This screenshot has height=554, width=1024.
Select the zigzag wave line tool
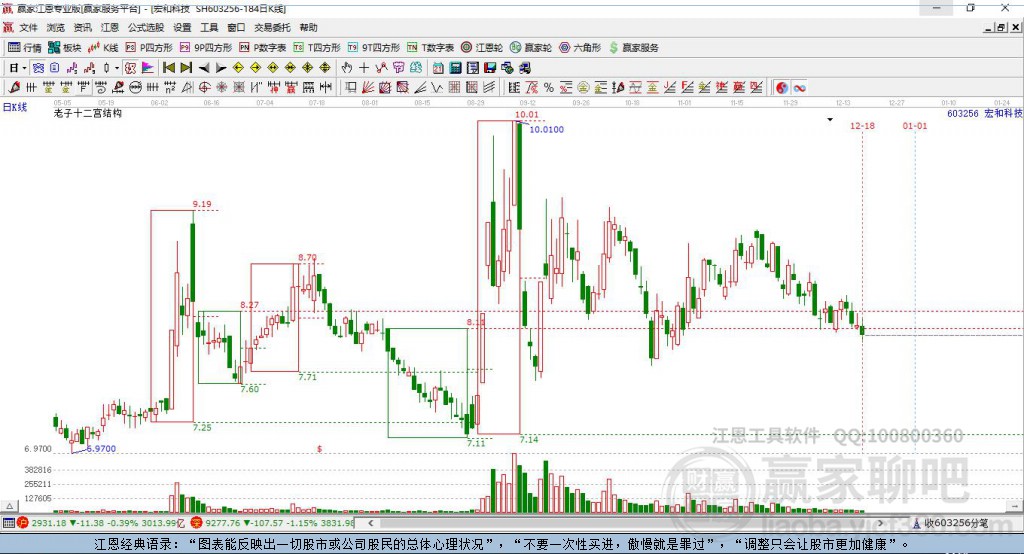[x=437, y=87]
